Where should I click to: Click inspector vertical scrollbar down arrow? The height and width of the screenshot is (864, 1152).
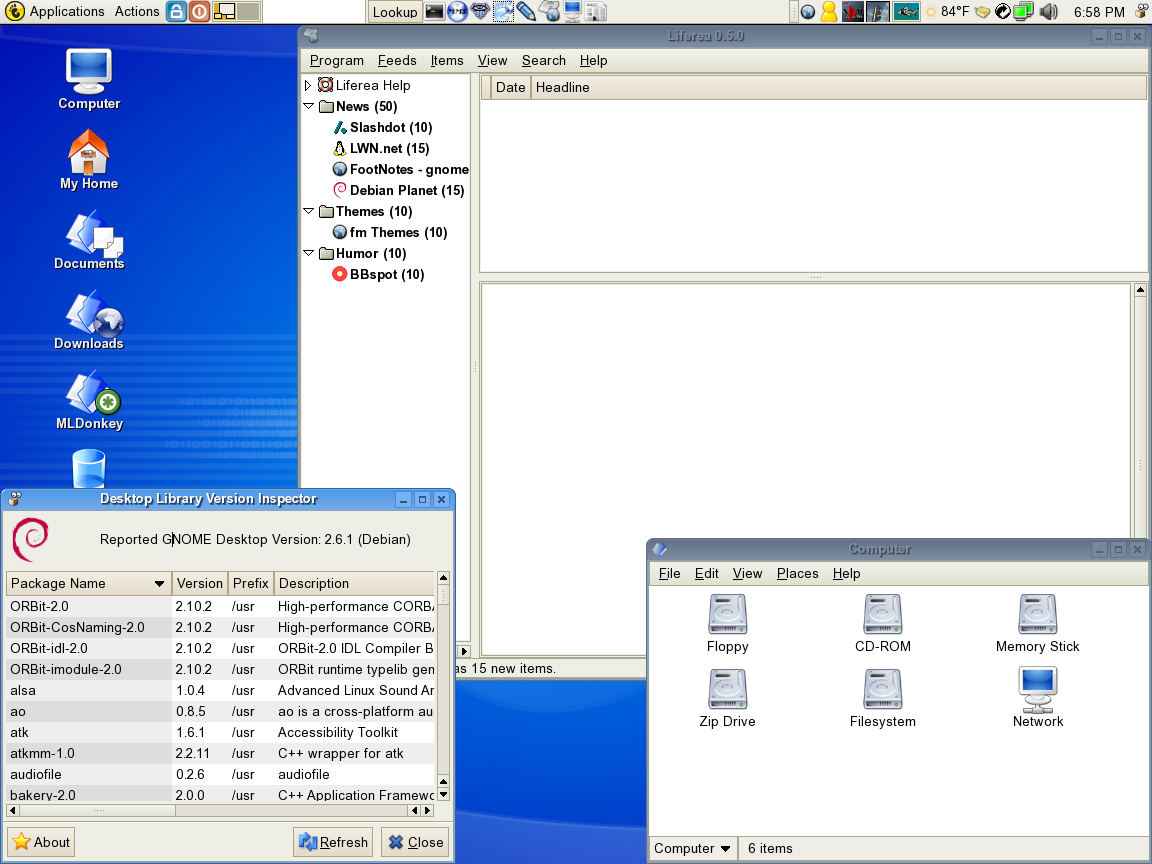pos(443,794)
